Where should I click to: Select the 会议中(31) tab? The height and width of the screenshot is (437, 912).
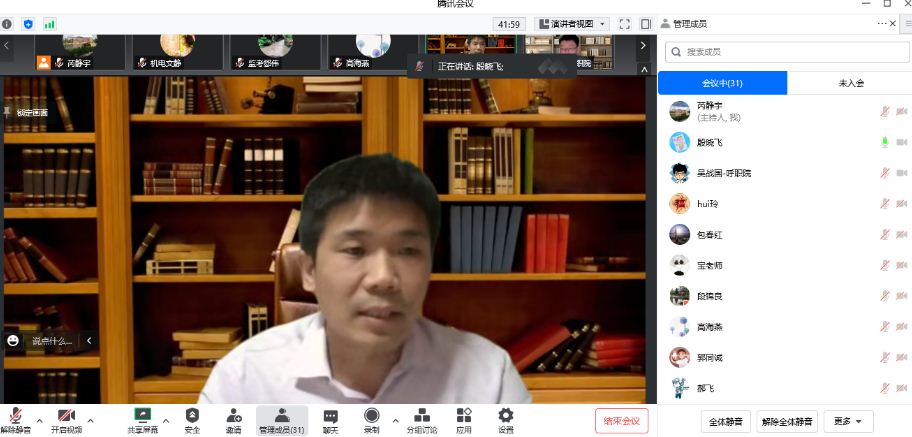pos(722,84)
